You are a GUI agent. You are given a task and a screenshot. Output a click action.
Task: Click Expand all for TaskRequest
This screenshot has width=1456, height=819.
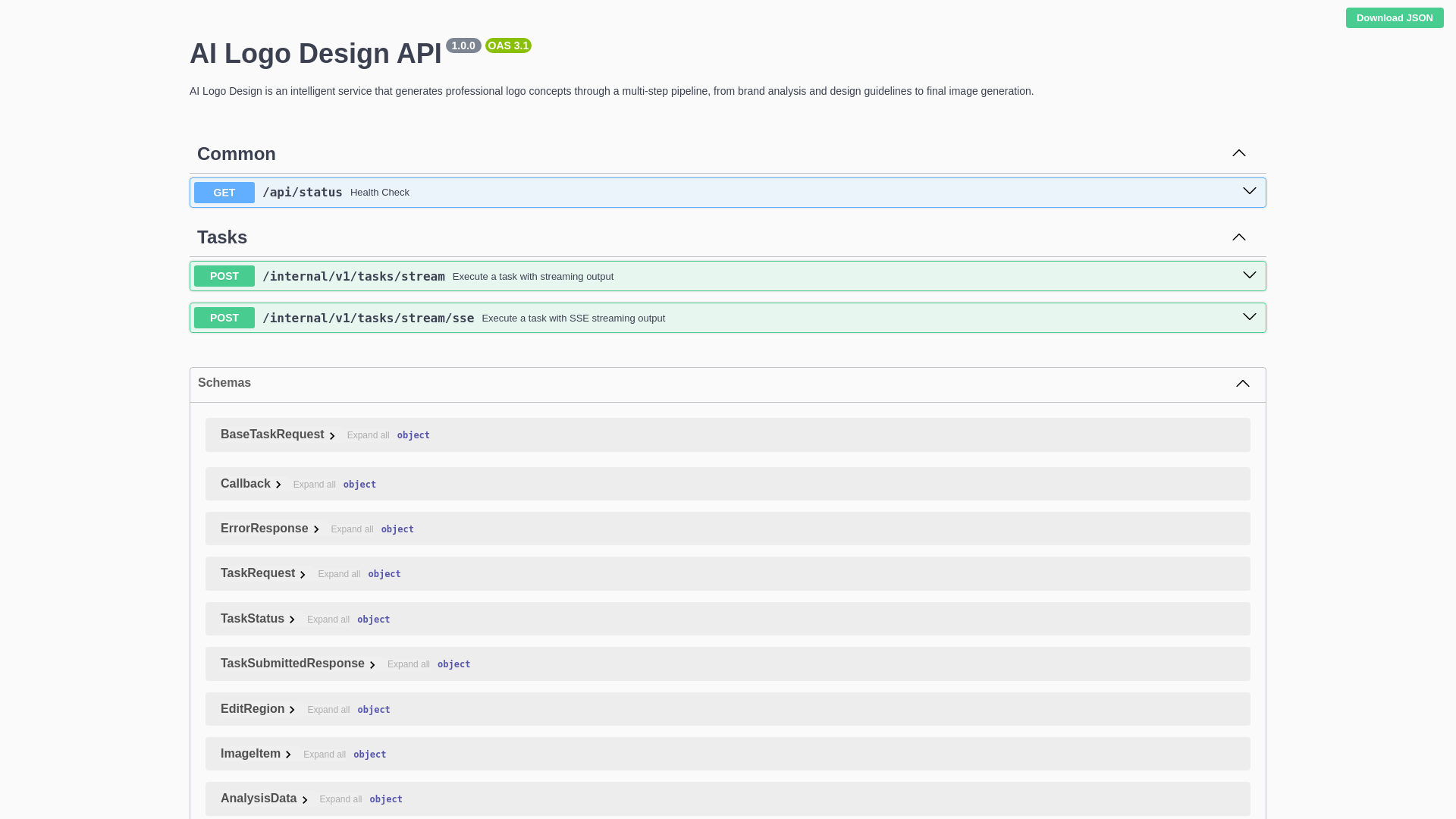pyautogui.click(x=339, y=574)
